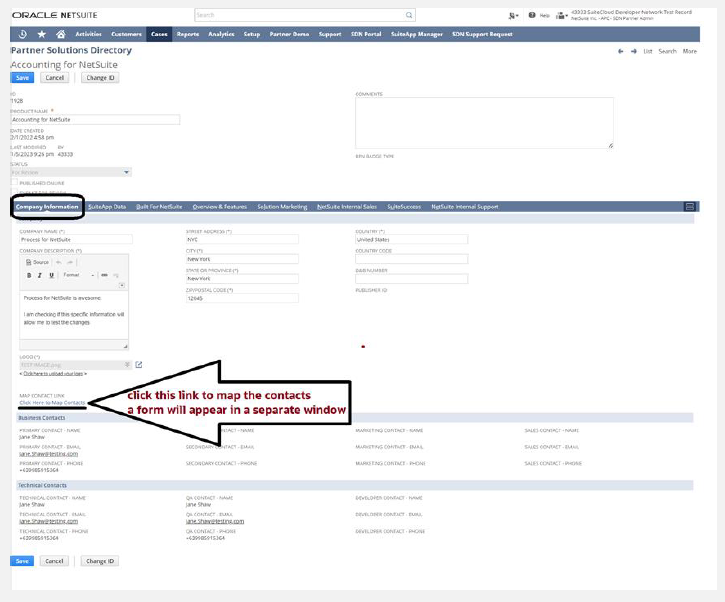The image size is (725, 602).
Task: Open the Cases menu
Action: coord(159,34)
